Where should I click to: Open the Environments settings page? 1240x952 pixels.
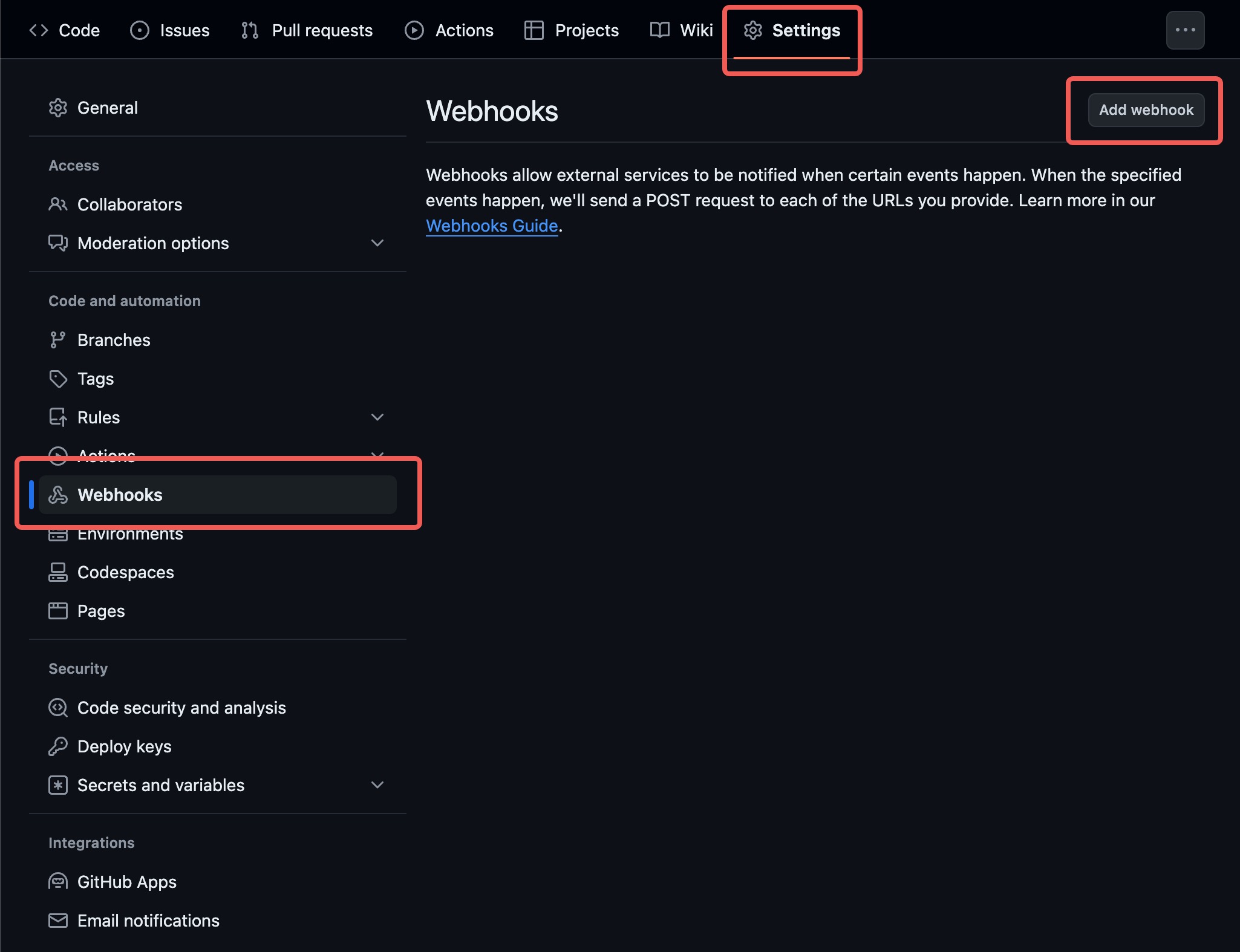[x=218, y=535]
